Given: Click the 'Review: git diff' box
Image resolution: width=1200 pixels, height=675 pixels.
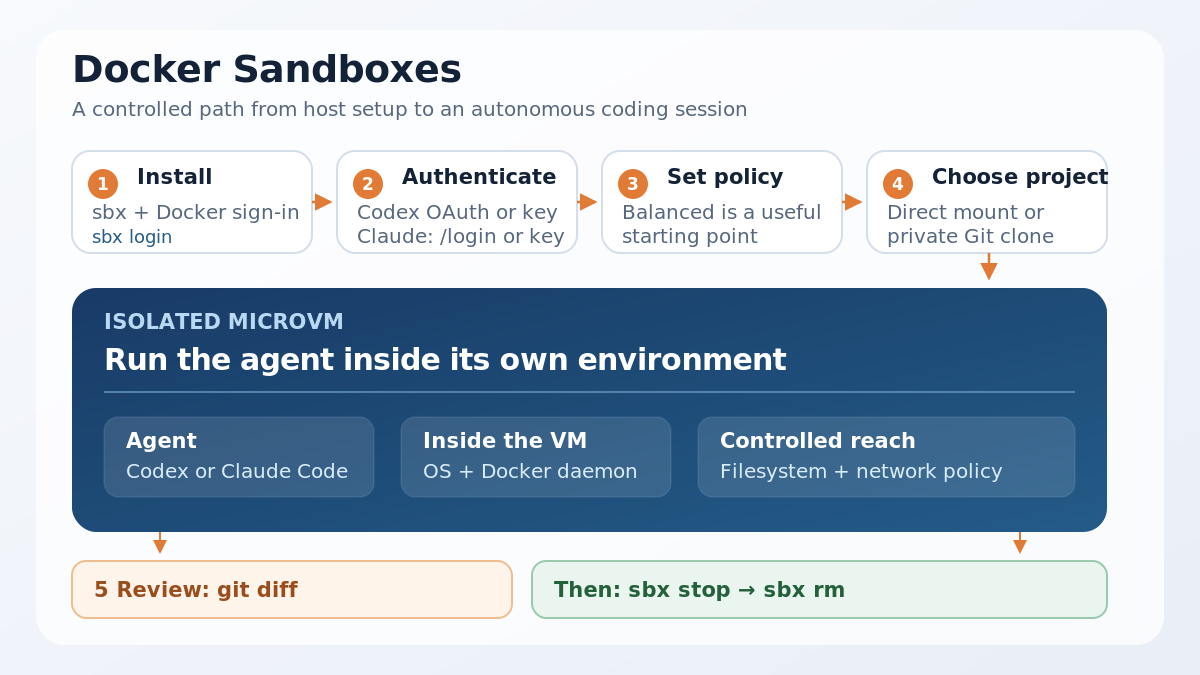Looking at the screenshot, I should click(292, 590).
